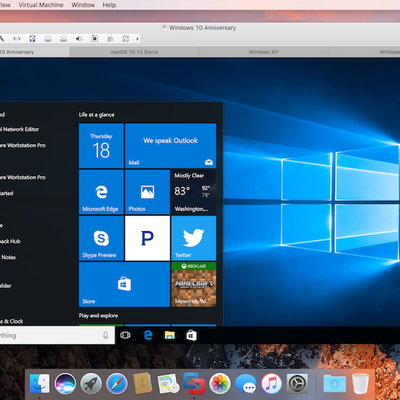The image size is (400, 400).
Task: Launch Safari from the Dock
Action: (x=117, y=383)
